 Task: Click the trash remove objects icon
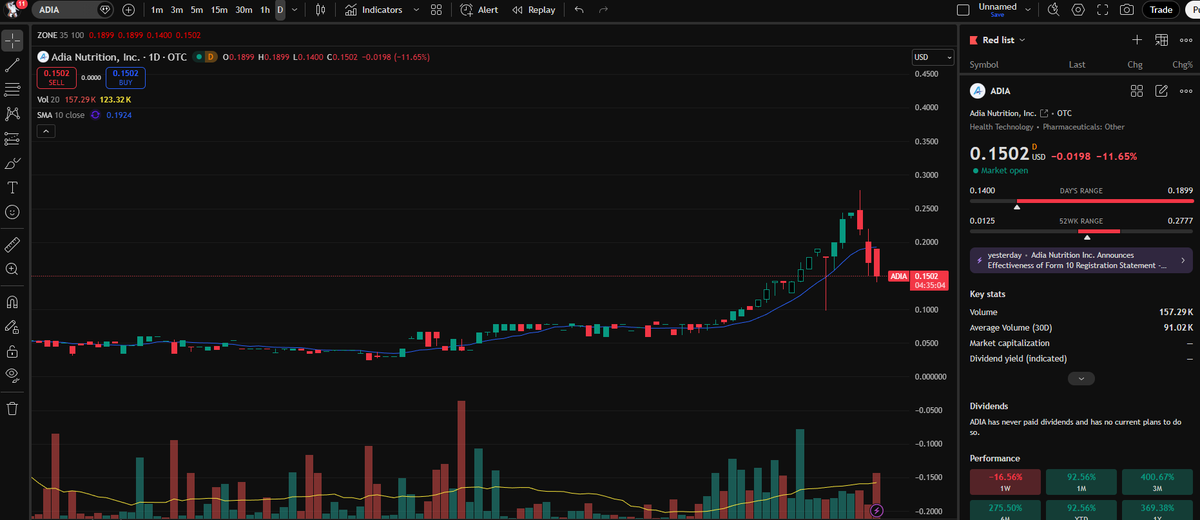click(12, 408)
